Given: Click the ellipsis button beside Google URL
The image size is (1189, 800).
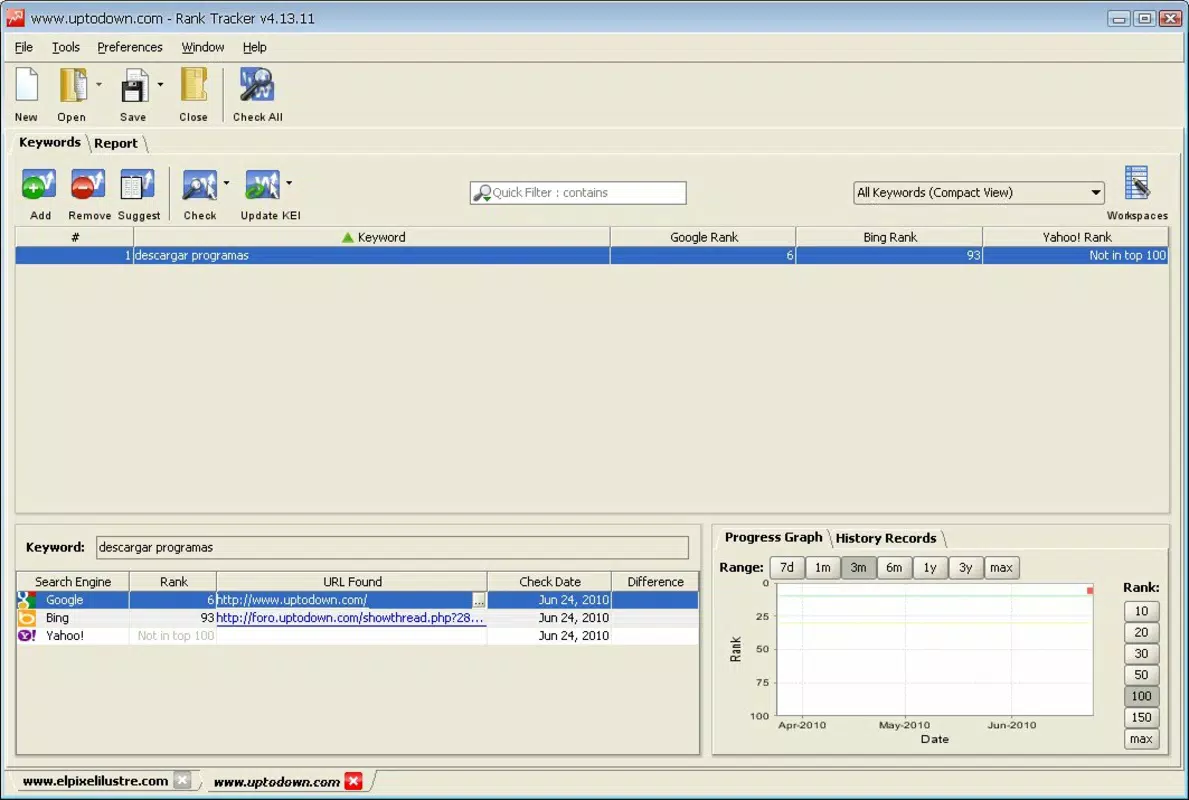Looking at the screenshot, I should tap(478, 601).
